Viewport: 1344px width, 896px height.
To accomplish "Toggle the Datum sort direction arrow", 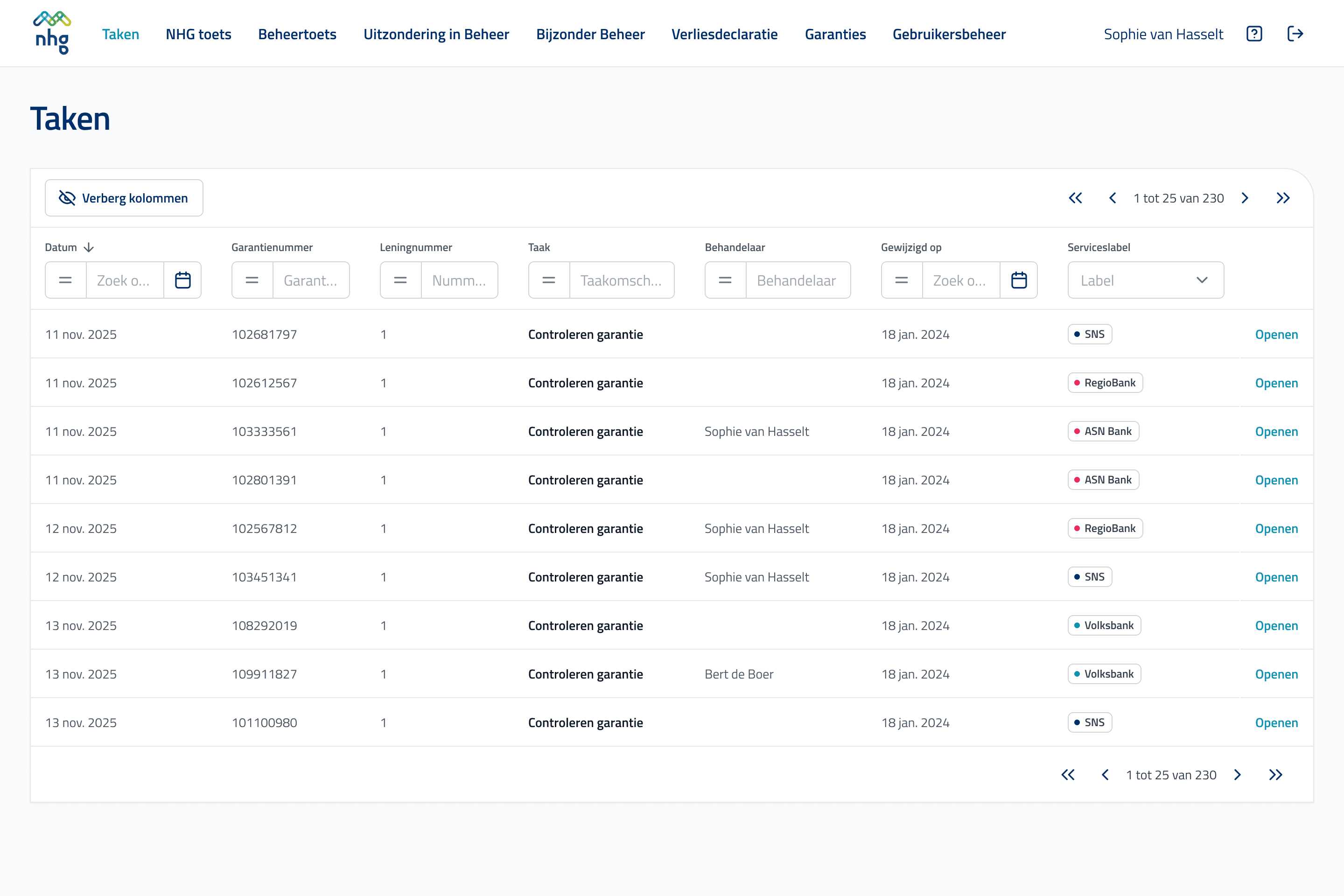I will (90, 247).
